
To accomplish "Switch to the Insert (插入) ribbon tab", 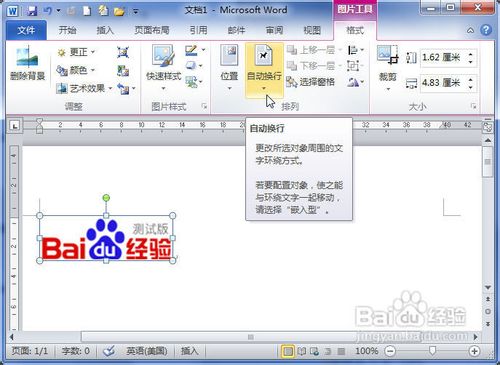I will click(105, 31).
